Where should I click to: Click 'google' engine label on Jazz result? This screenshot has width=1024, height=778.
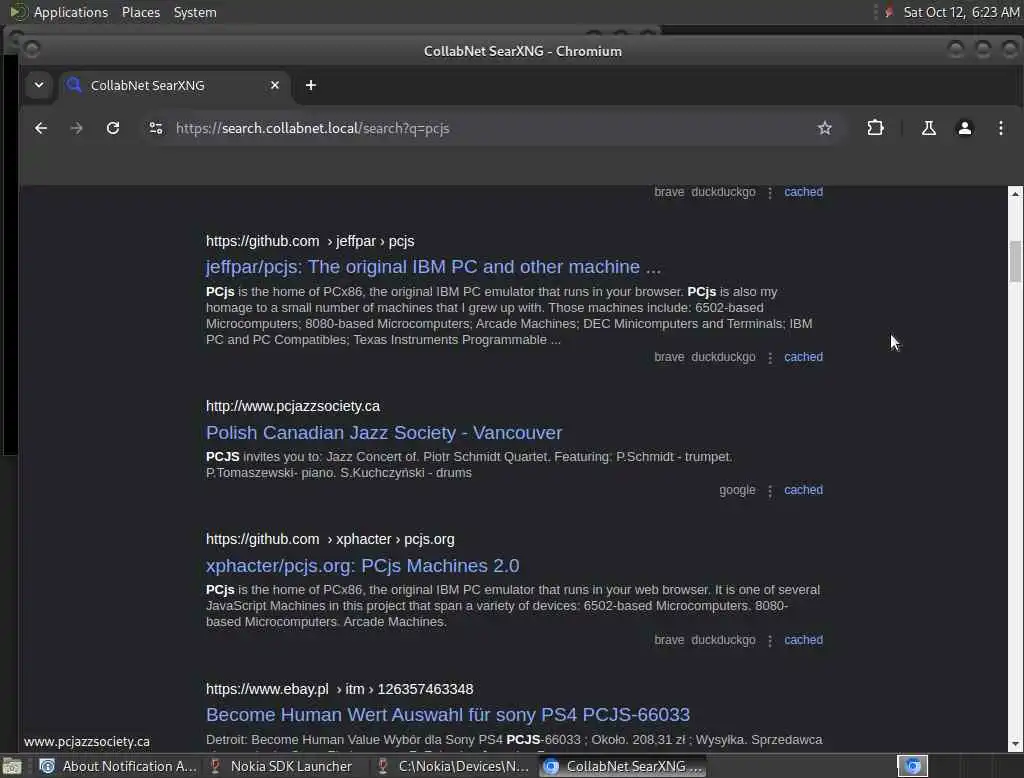[737, 490]
